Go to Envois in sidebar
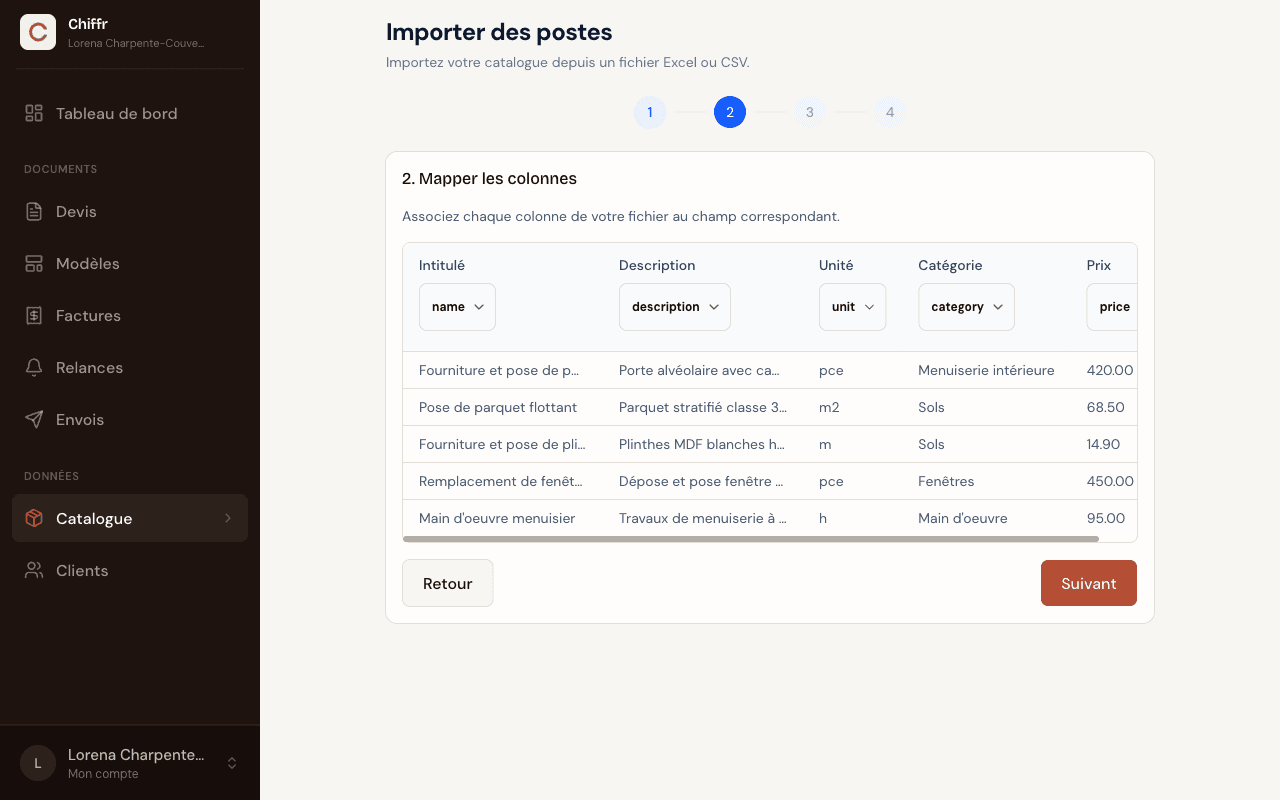 coord(130,419)
